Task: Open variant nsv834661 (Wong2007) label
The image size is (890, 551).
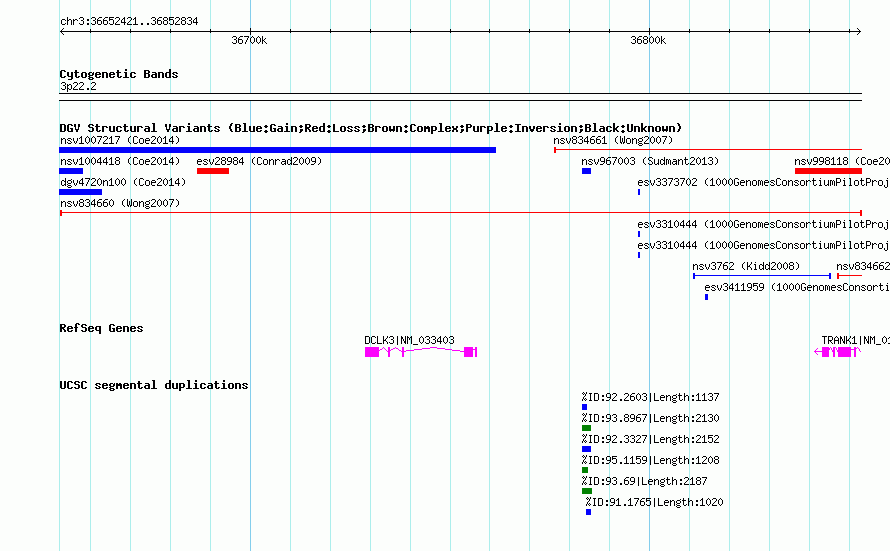Action: (x=613, y=140)
